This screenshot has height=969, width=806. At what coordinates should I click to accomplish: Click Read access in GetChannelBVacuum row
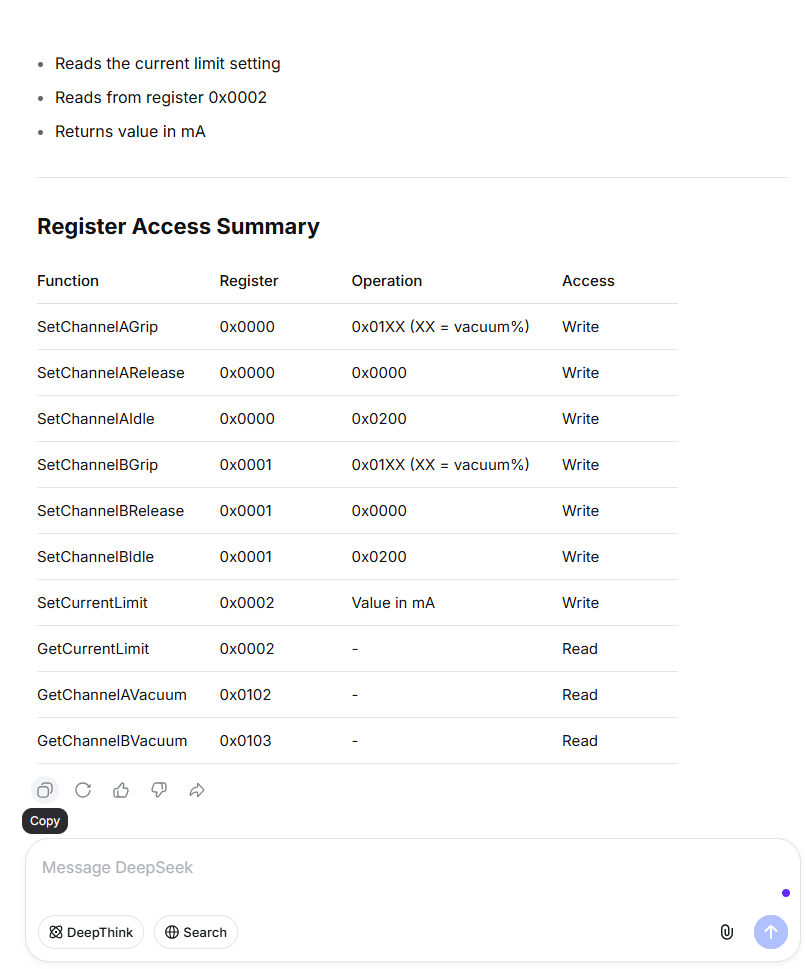[580, 740]
